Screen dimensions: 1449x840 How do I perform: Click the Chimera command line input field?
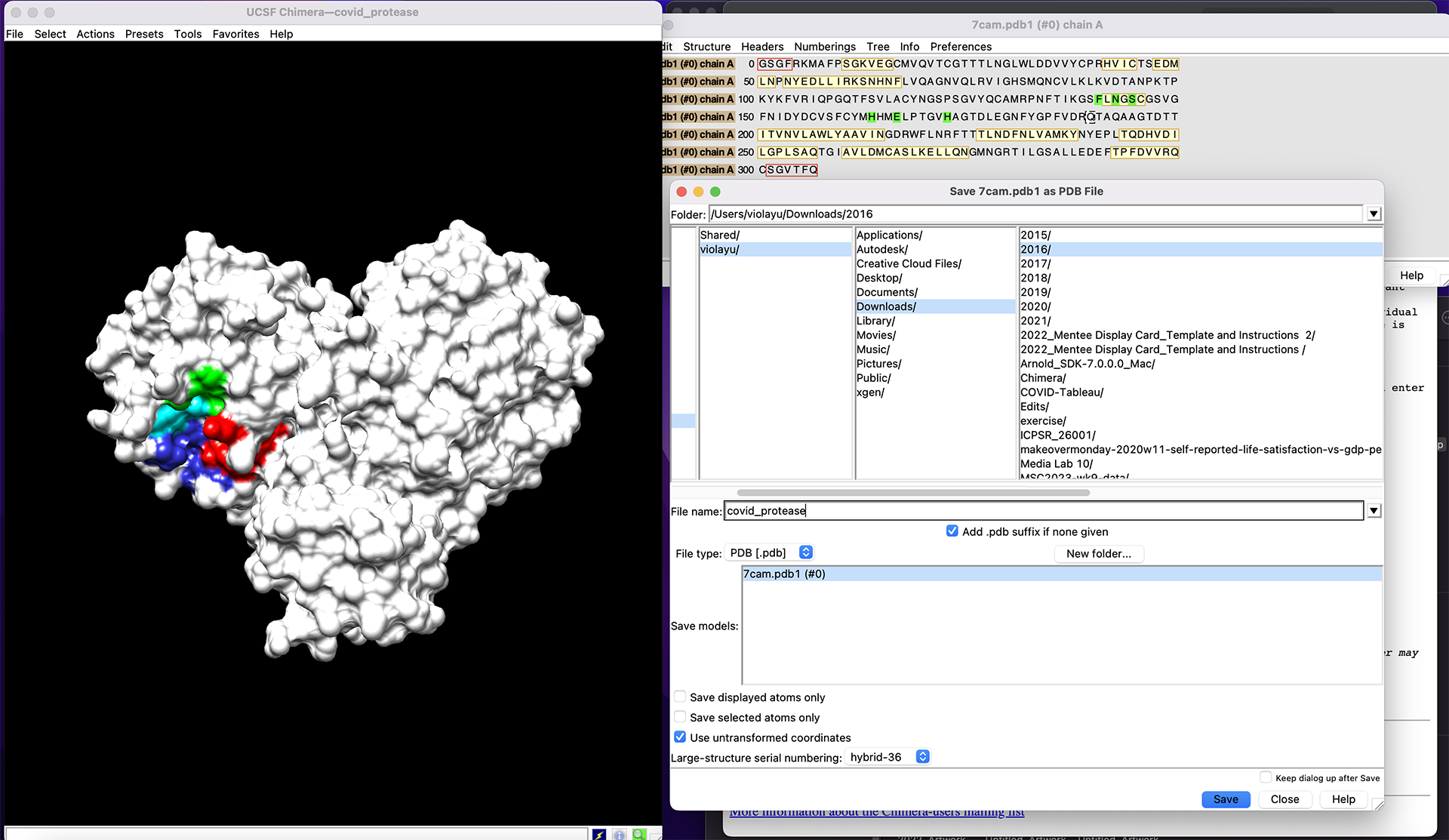pos(297,834)
